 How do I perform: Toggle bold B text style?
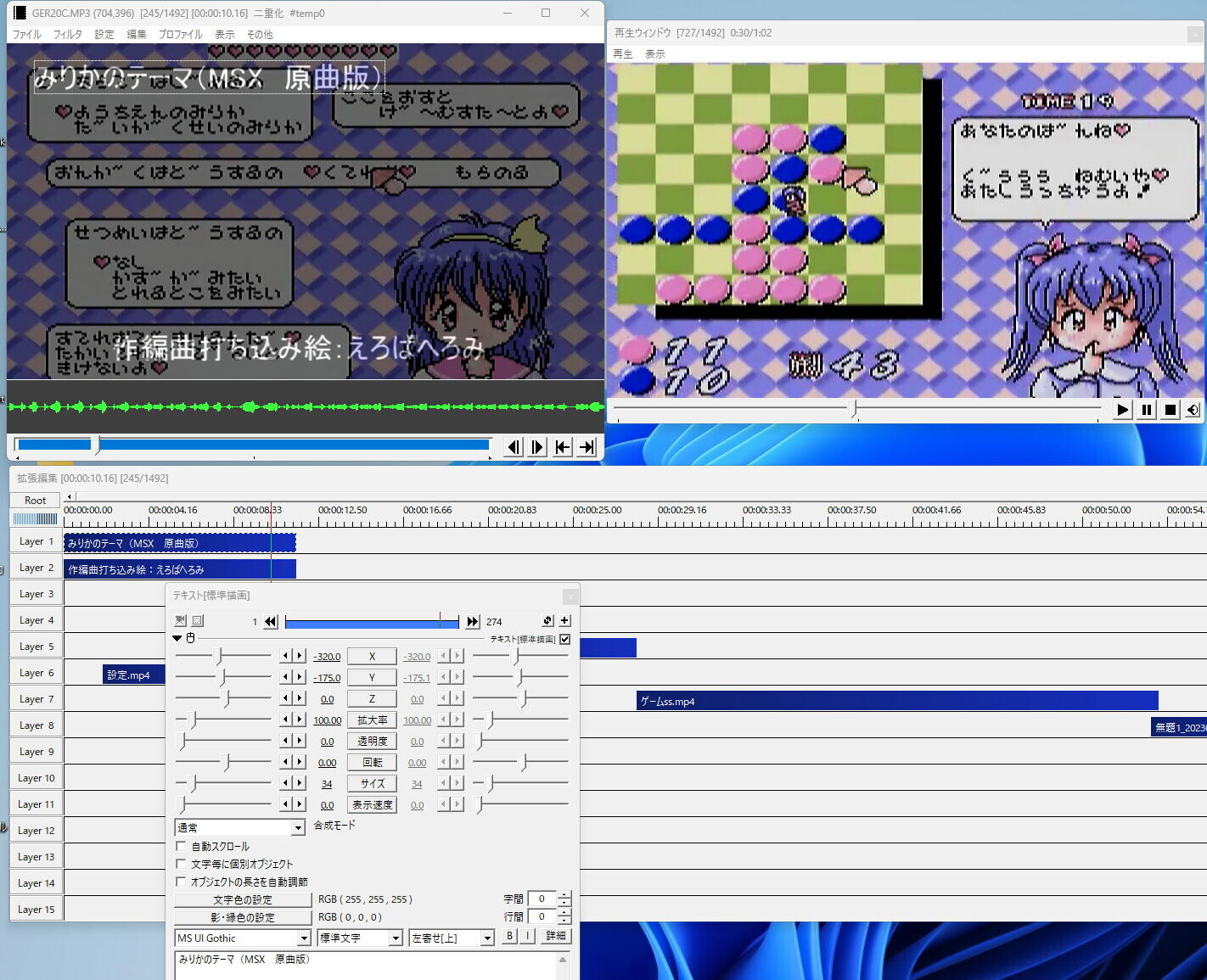(x=509, y=936)
